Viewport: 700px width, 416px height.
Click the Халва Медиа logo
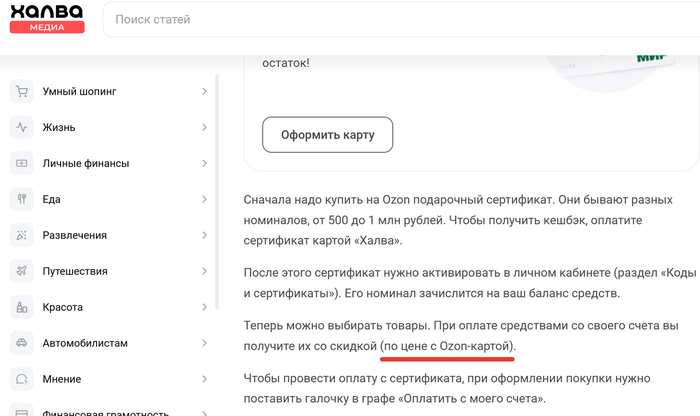click(47, 19)
